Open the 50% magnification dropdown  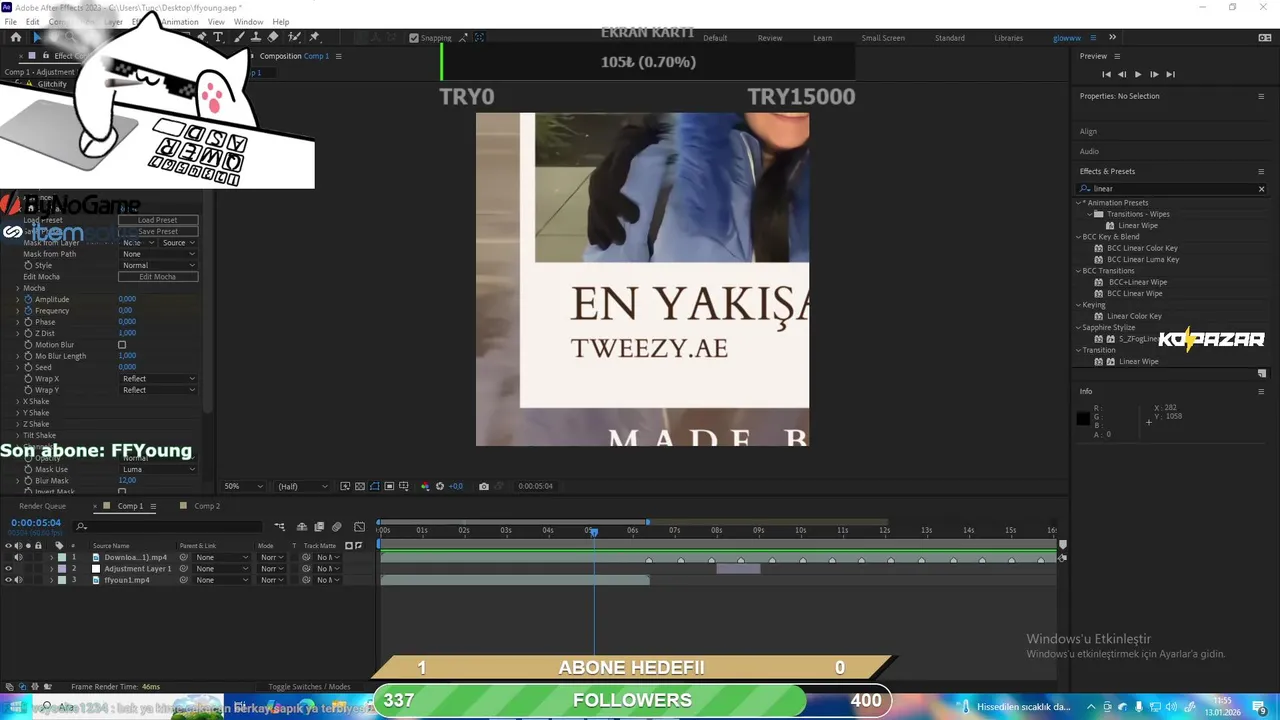244,486
